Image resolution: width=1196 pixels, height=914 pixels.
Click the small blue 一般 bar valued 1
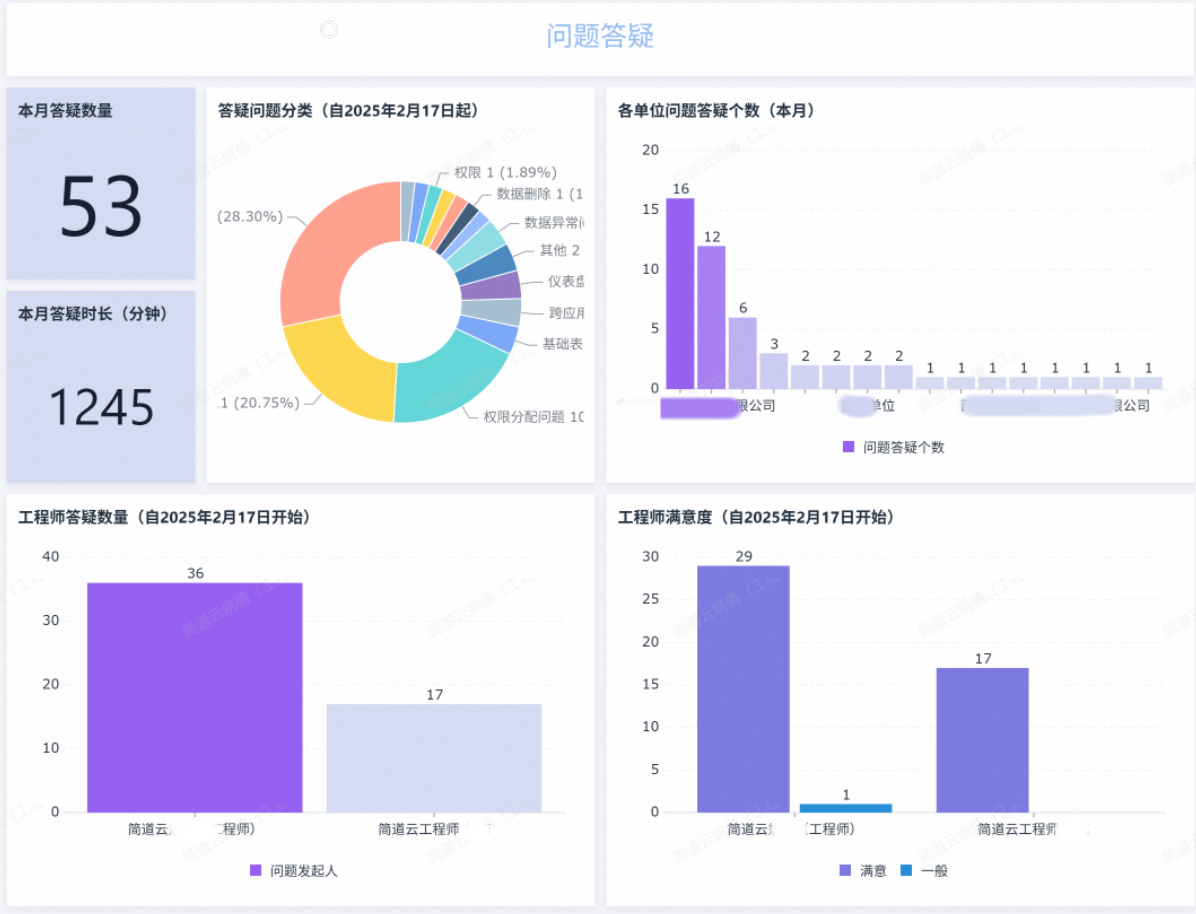(845, 808)
